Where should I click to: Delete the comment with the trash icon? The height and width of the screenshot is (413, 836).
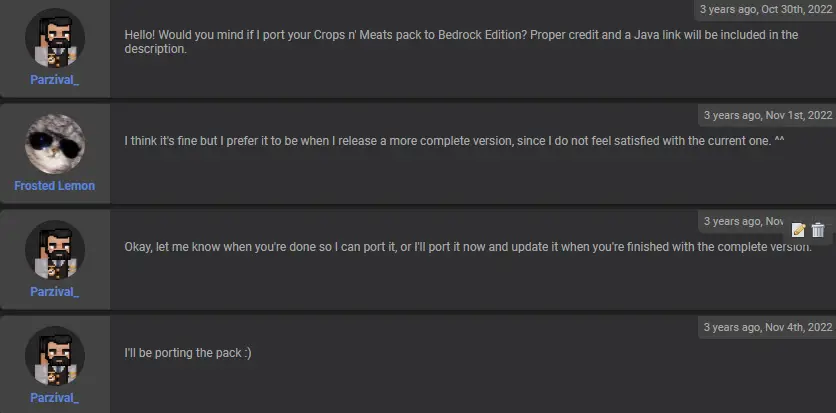[x=818, y=231]
